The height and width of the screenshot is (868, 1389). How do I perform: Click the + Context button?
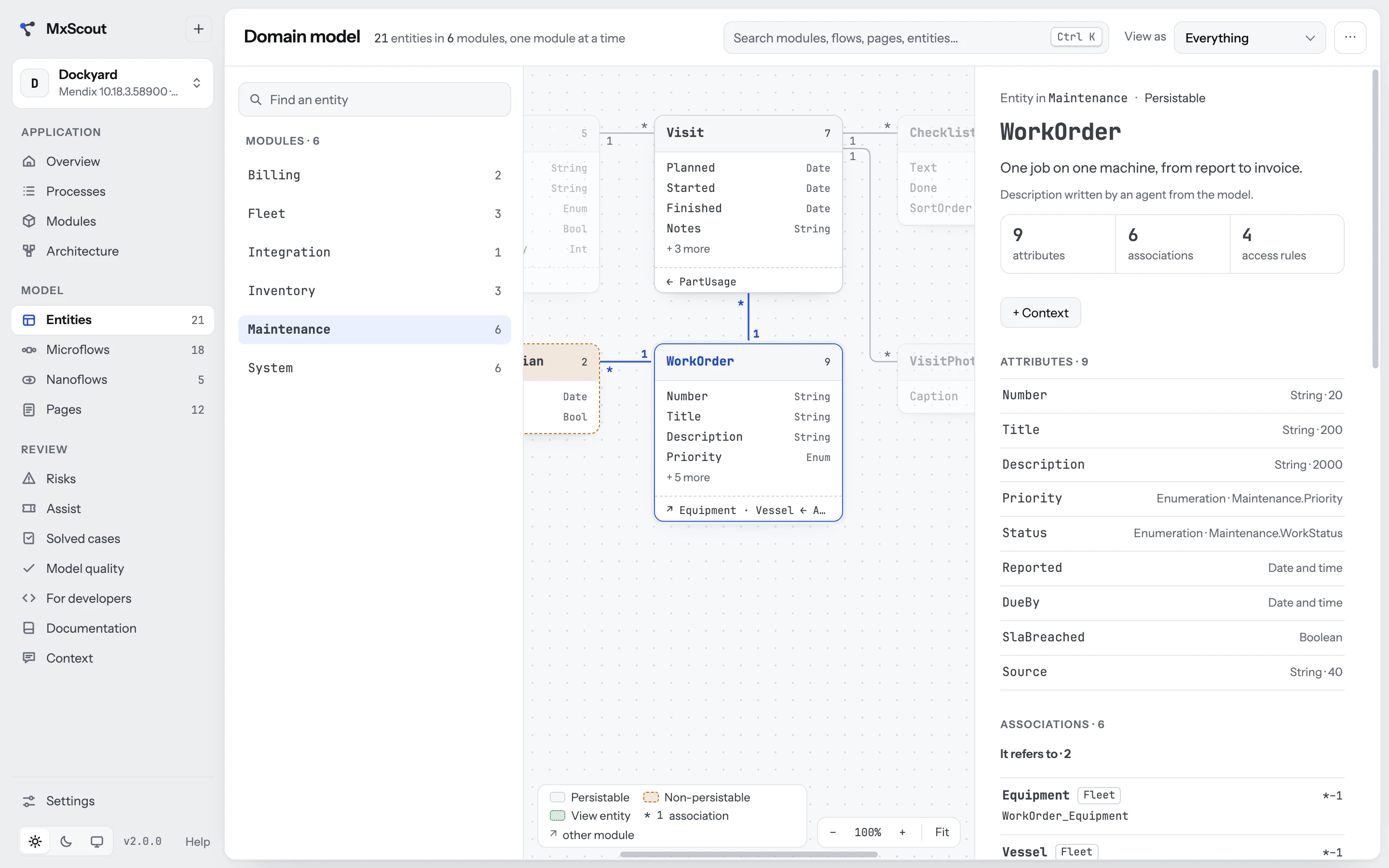point(1040,313)
